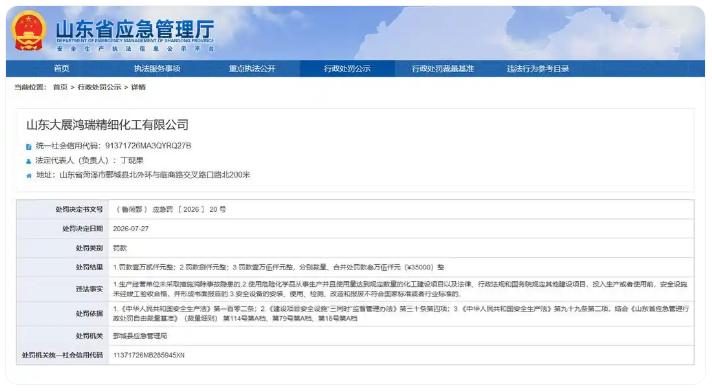Click the 处罚结果 row label
This screenshot has width=712, height=391.
point(89,267)
